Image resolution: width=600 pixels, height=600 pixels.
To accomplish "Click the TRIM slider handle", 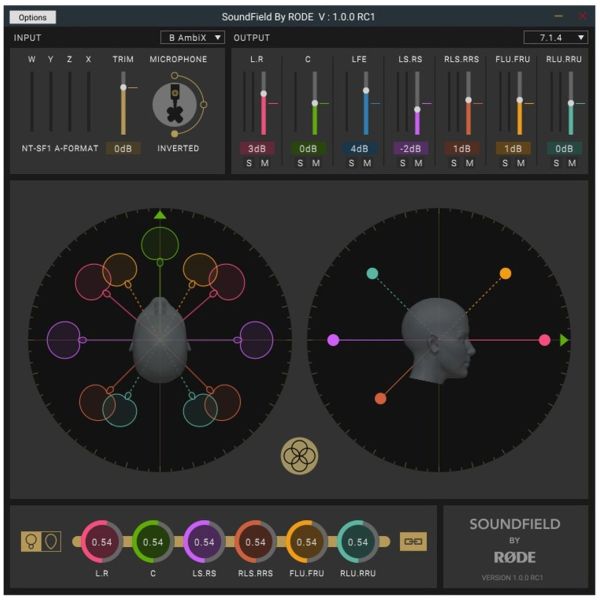I will point(124,88).
